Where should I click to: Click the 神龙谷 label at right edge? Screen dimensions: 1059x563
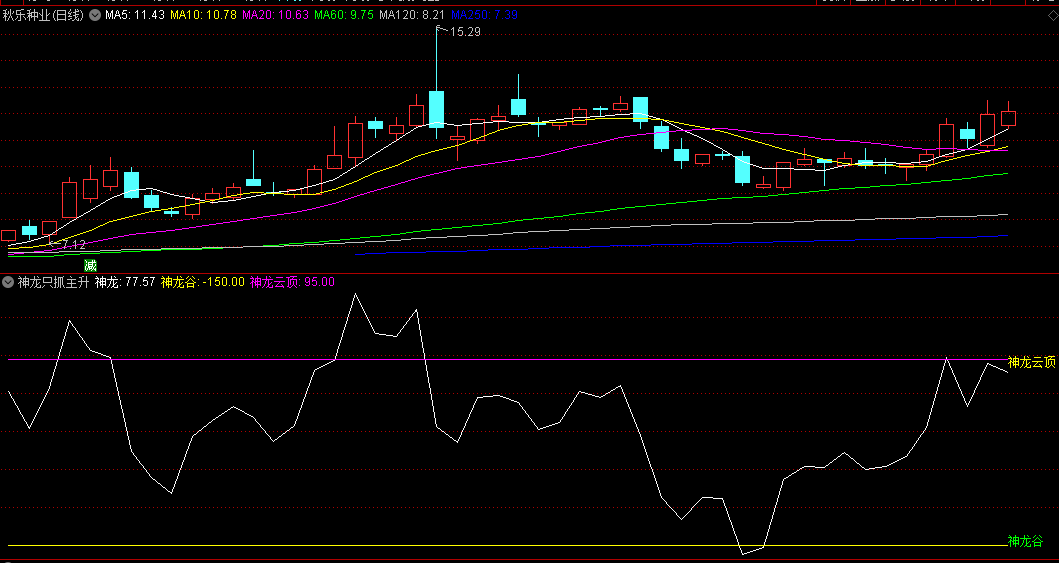pos(1025,541)
